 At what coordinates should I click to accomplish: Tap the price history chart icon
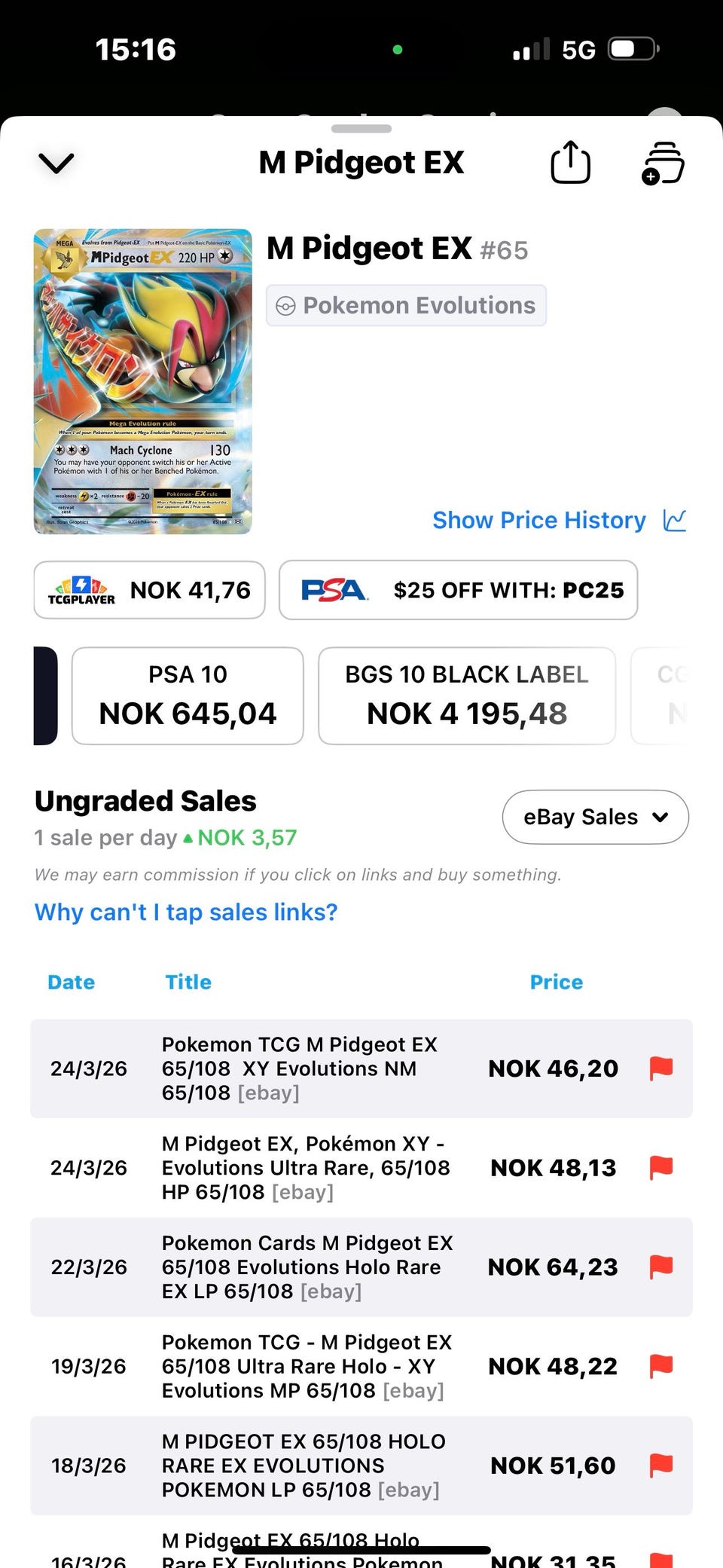(675, 520)
